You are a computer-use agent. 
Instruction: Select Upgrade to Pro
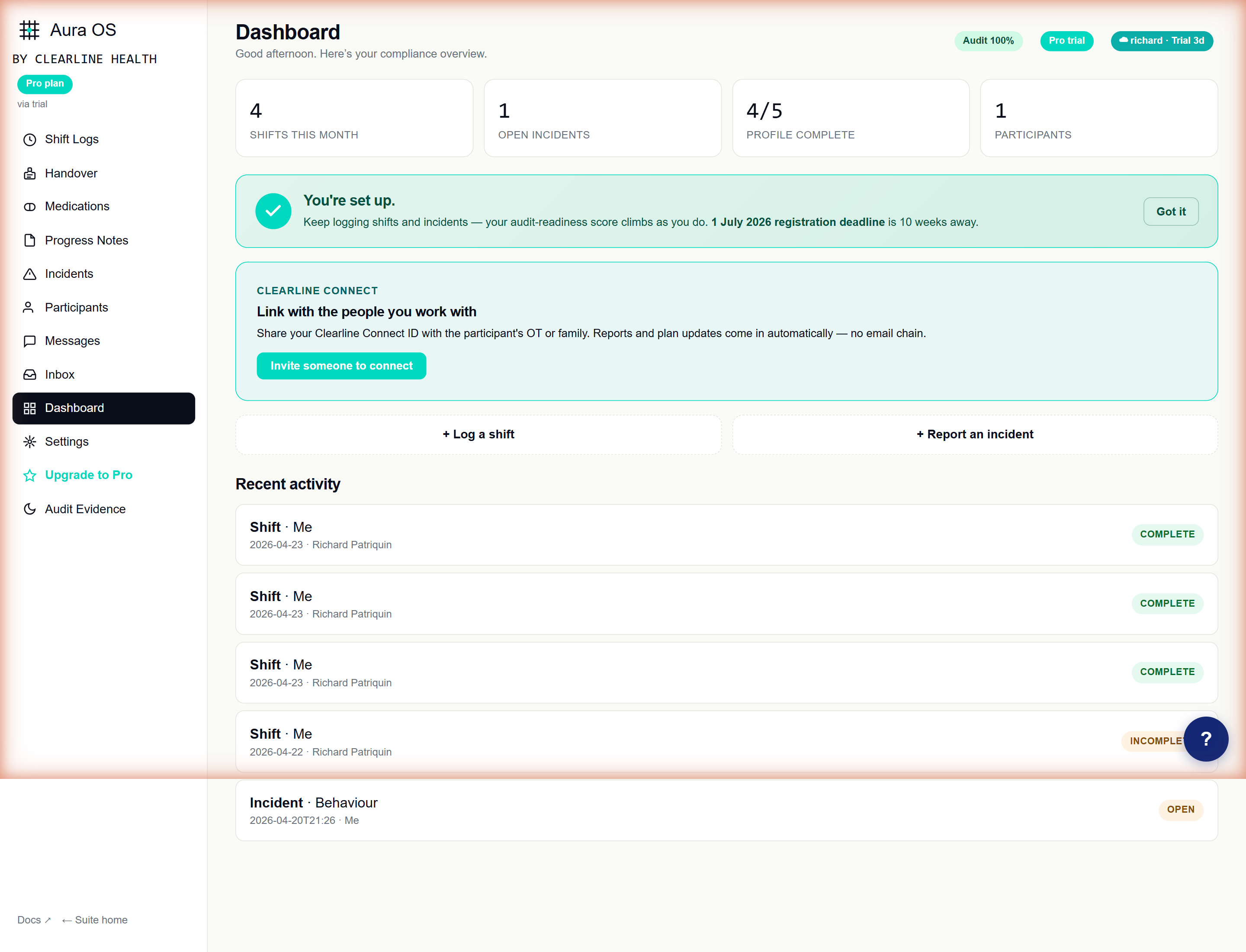coord(88,475)
